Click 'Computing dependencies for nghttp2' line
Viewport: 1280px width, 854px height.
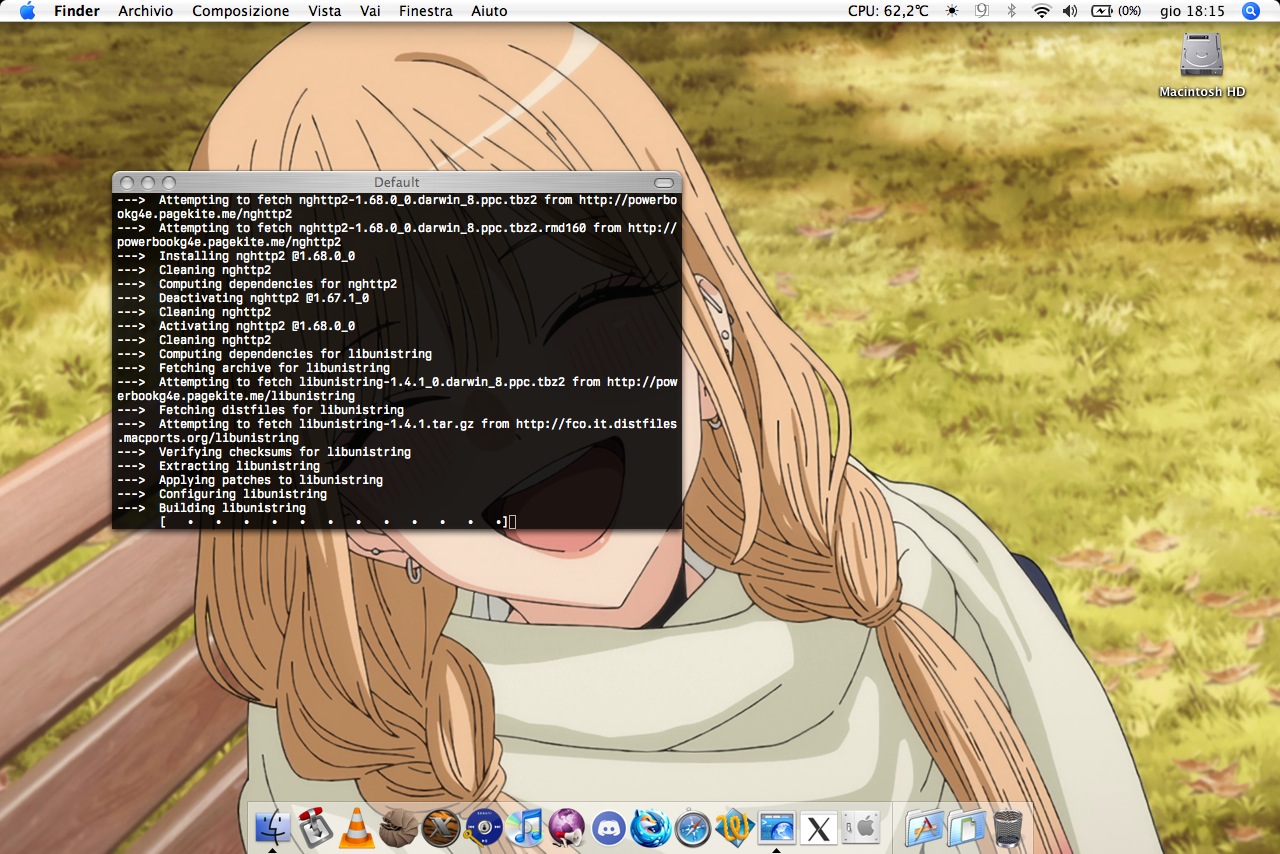click(x=257, y=284)
